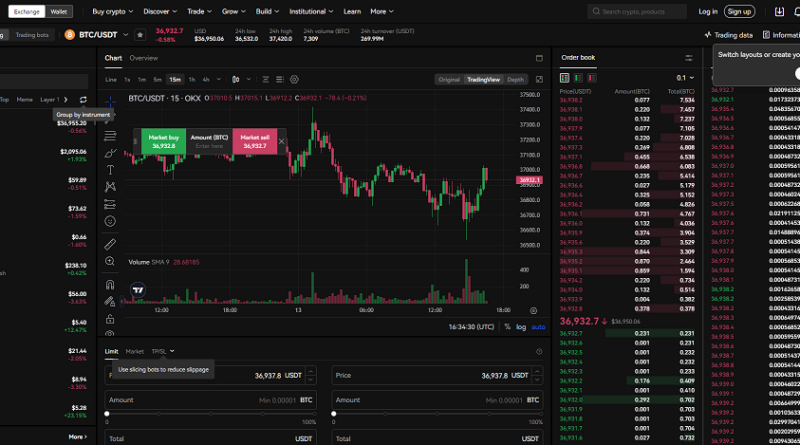The width and height of the screenshot is (800, 445).
Task: Show only sell orders in order book
Action: pos(590,77)
